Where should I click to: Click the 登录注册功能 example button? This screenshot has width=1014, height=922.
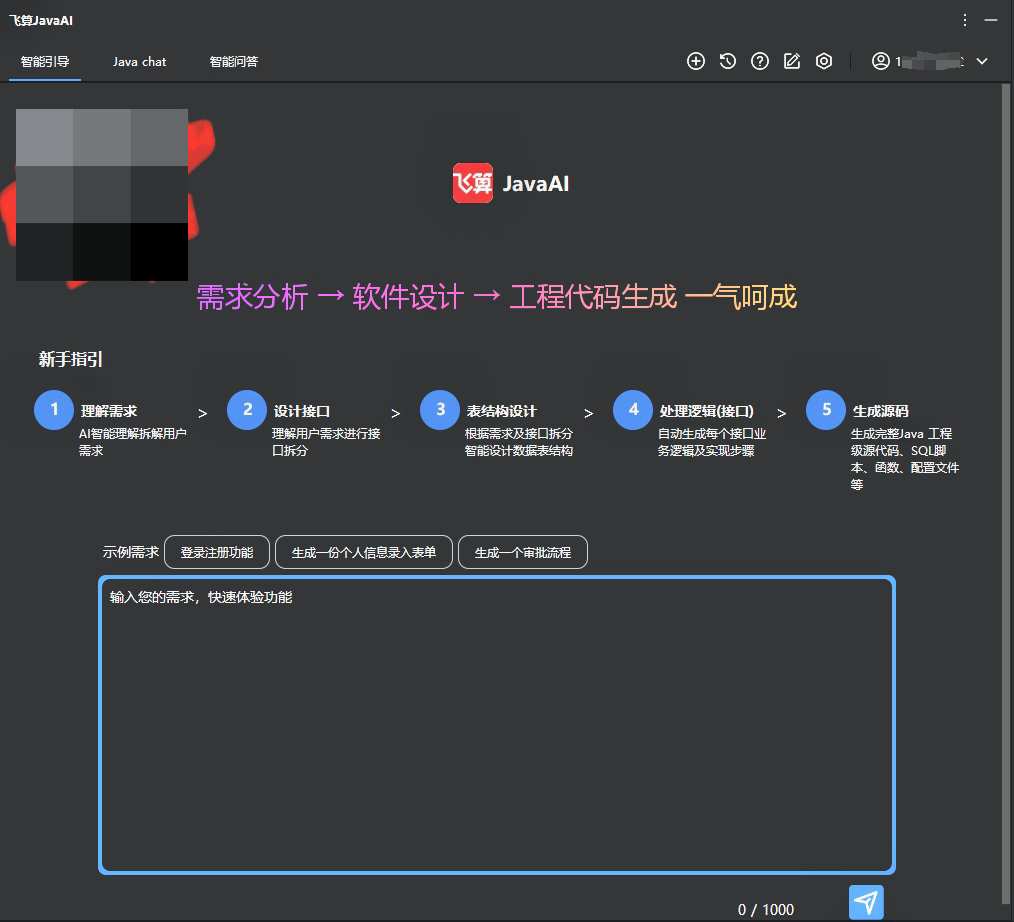point(216,551)
